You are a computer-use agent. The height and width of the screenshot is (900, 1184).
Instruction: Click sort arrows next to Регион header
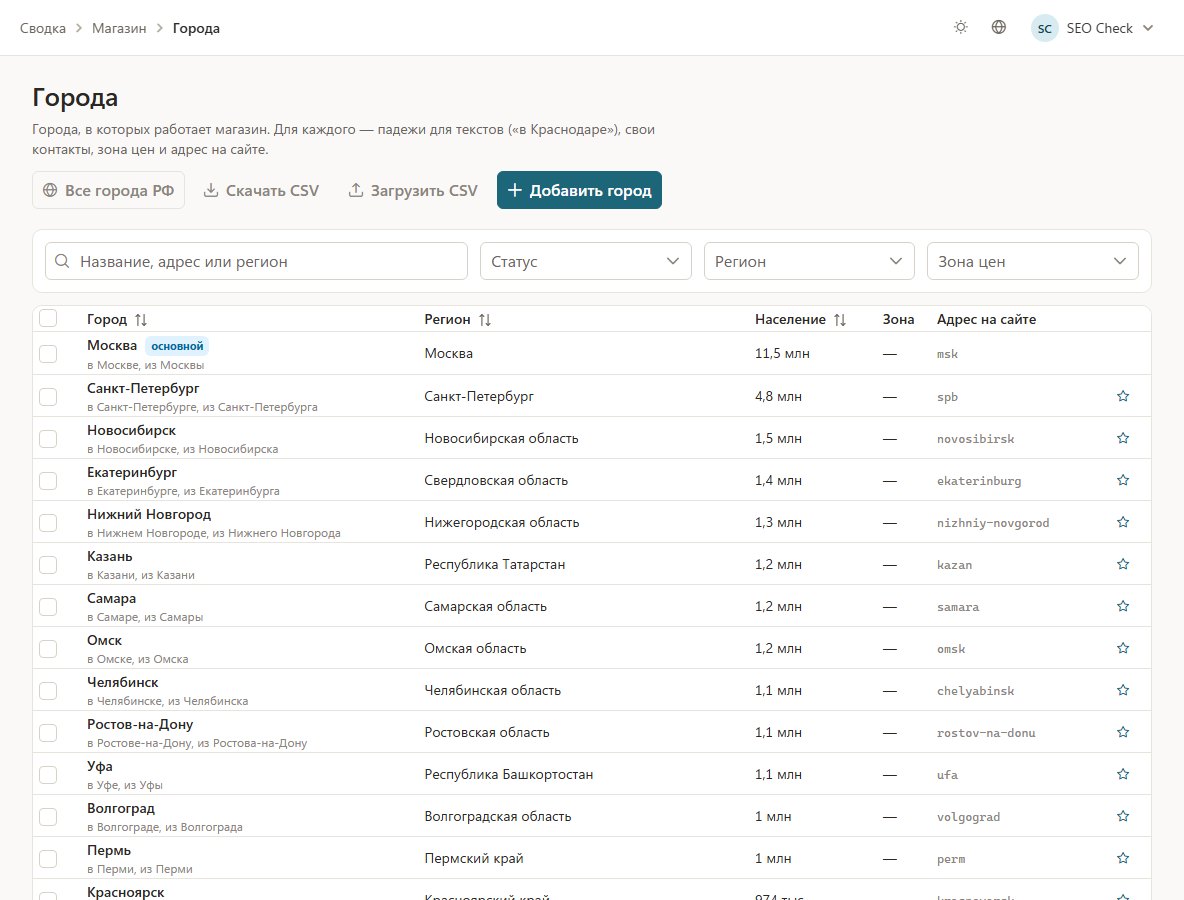pos(485,320)
